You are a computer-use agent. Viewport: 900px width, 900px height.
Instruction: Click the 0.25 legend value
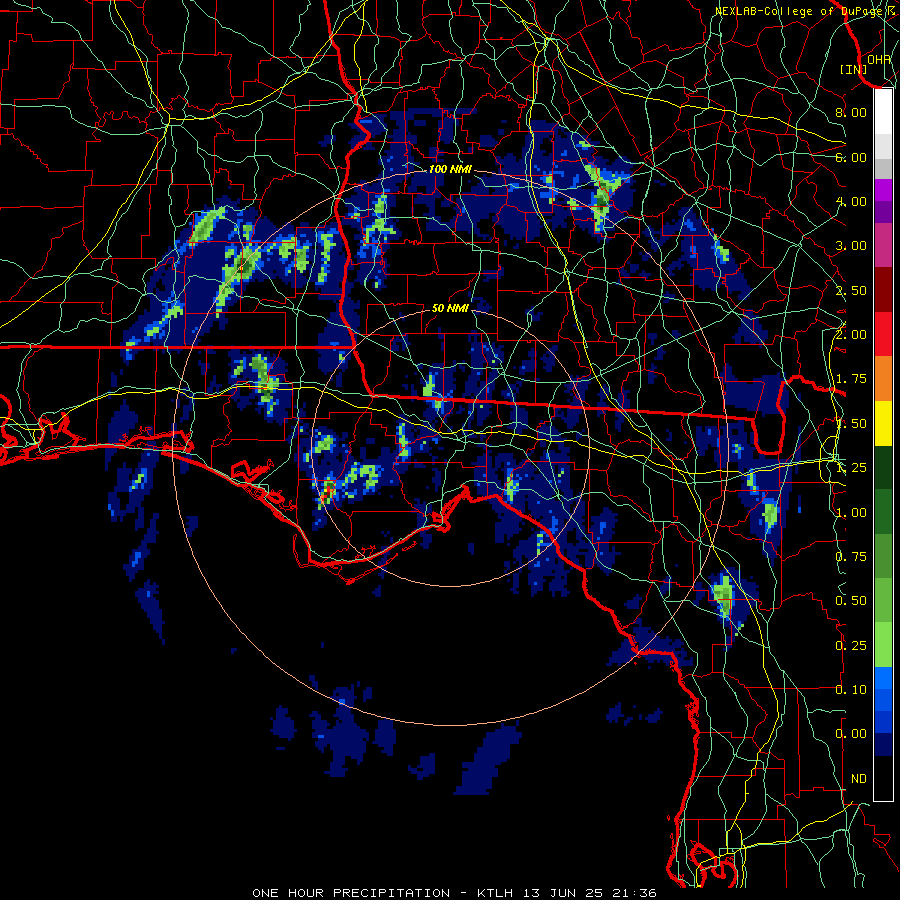pyautogui.click(x=851, y=646)
